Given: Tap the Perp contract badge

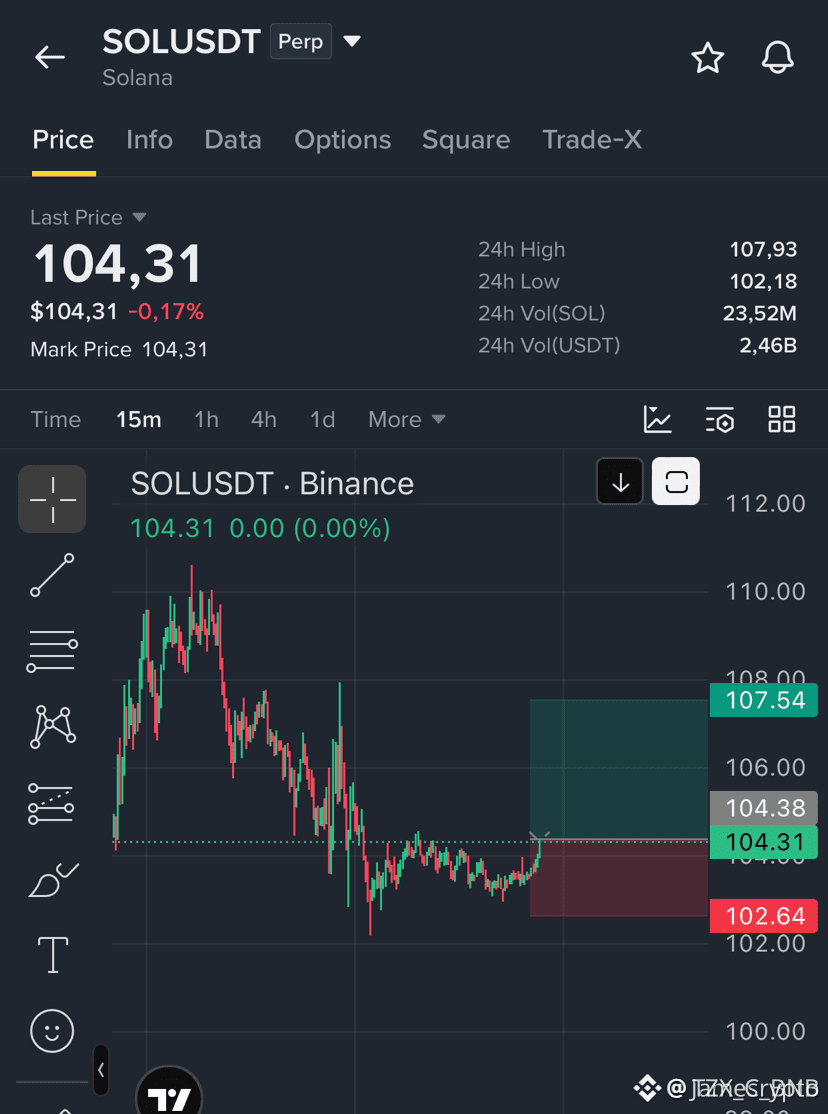Looking at the screenshot, I should (x=301, y=42).
